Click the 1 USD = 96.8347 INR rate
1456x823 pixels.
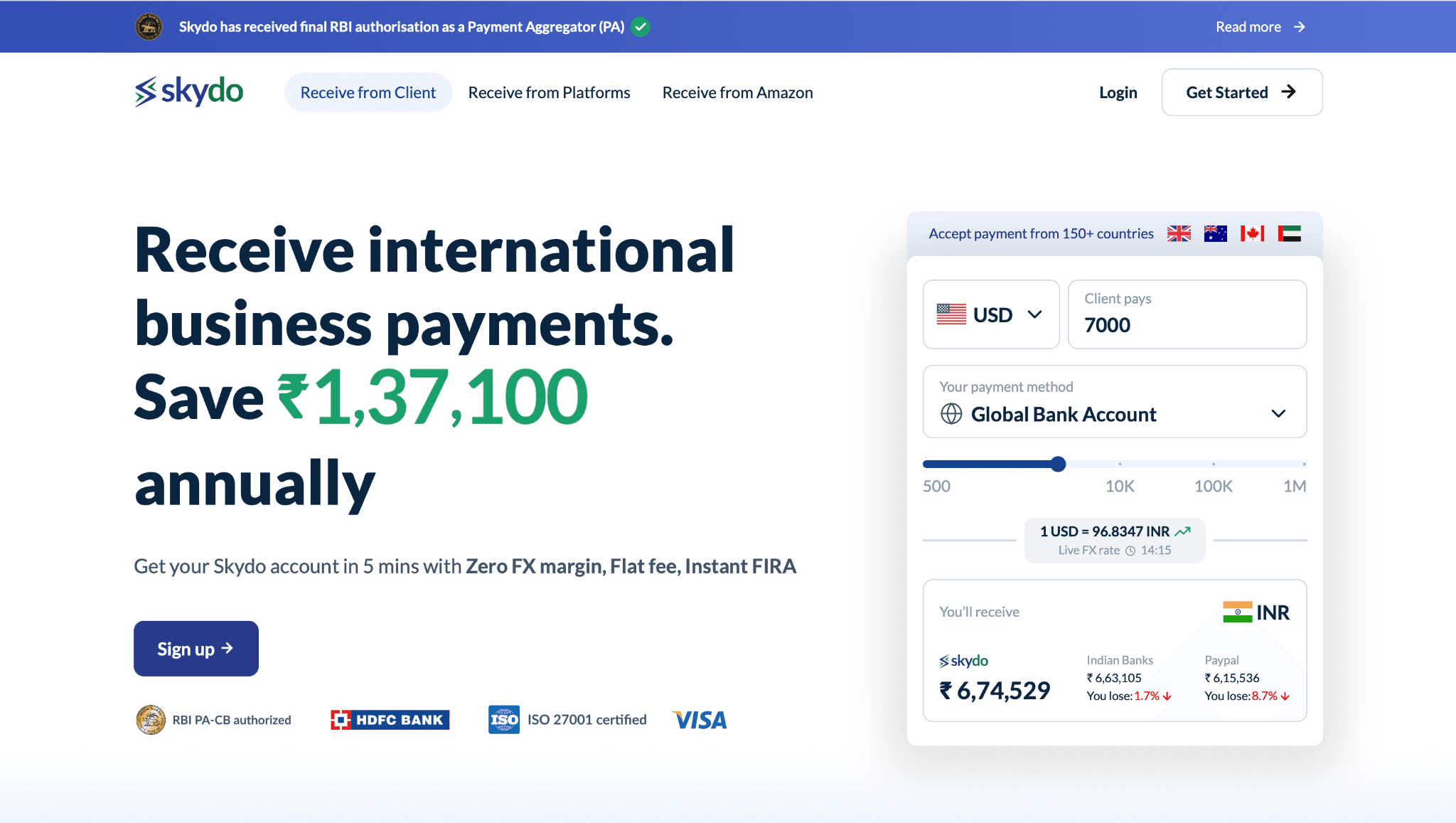[1105, 531]
